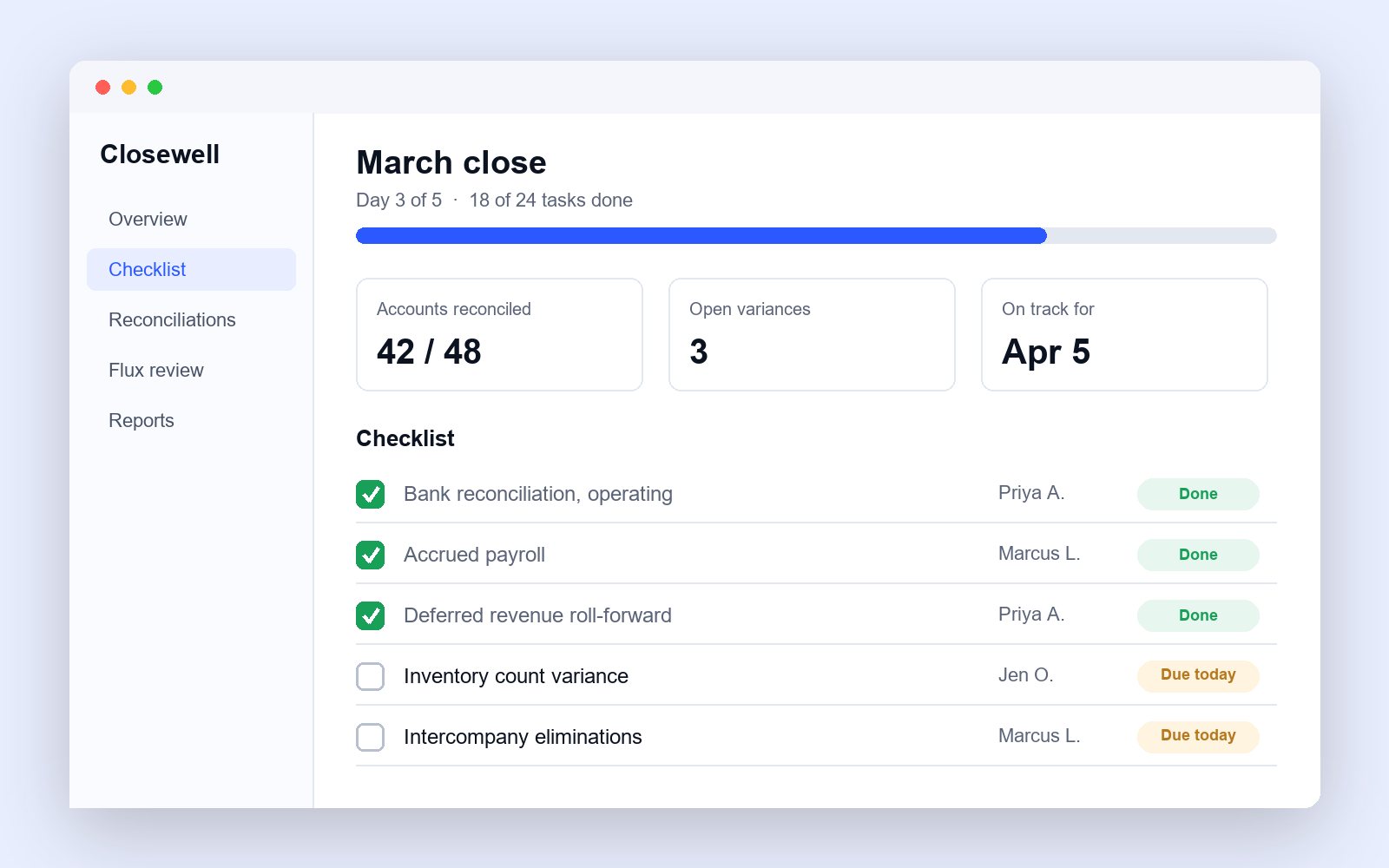This screenshot has height=868, width=1389.
Task: Click Due today badge for Inventory count
Action: point(1198,675)
